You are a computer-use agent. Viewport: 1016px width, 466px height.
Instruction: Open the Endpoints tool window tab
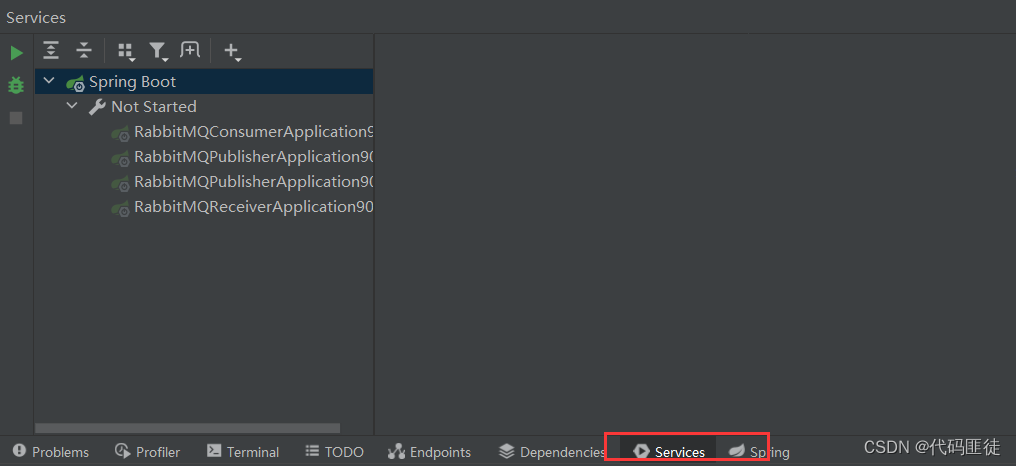pos(429,452)
